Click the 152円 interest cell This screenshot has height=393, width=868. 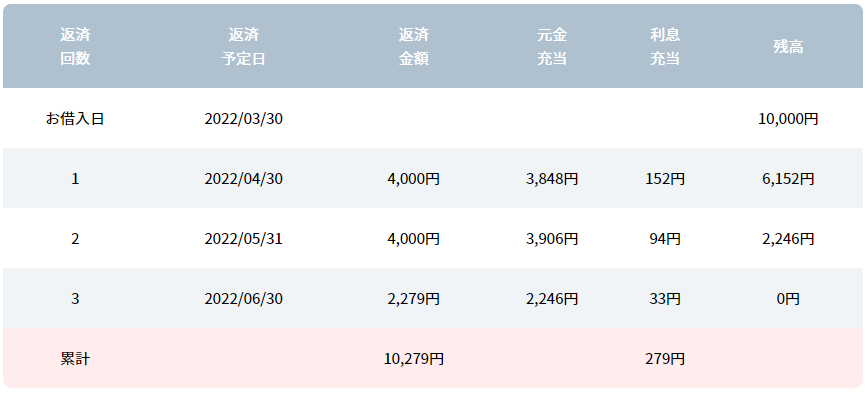point(665,179)
